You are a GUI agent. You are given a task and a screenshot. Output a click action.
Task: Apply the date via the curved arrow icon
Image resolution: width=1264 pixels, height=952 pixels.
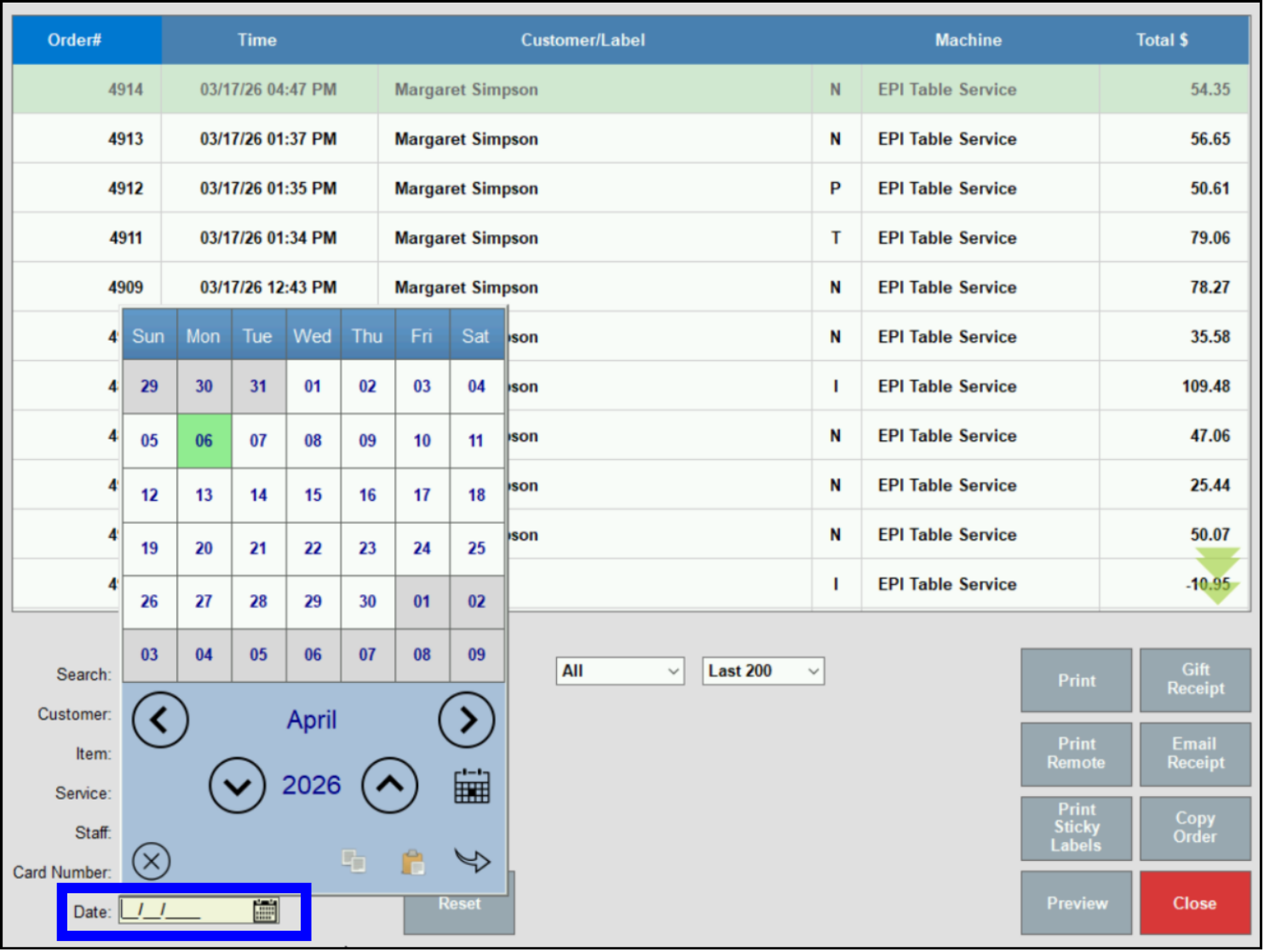coord(474,861)
